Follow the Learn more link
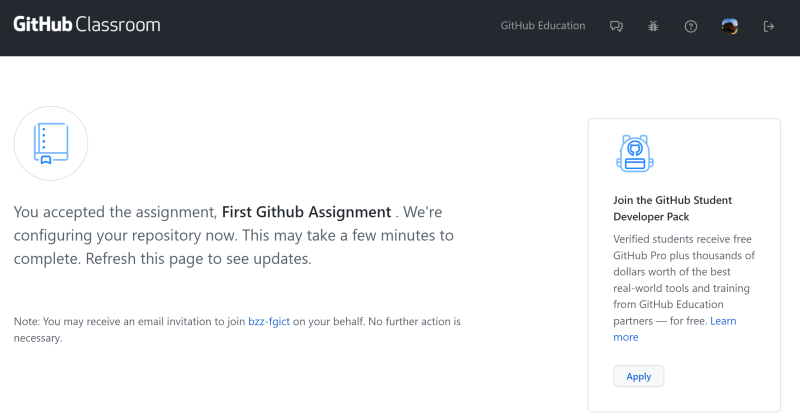Viewport: 800px width, 420px height. tap(674, 329)
